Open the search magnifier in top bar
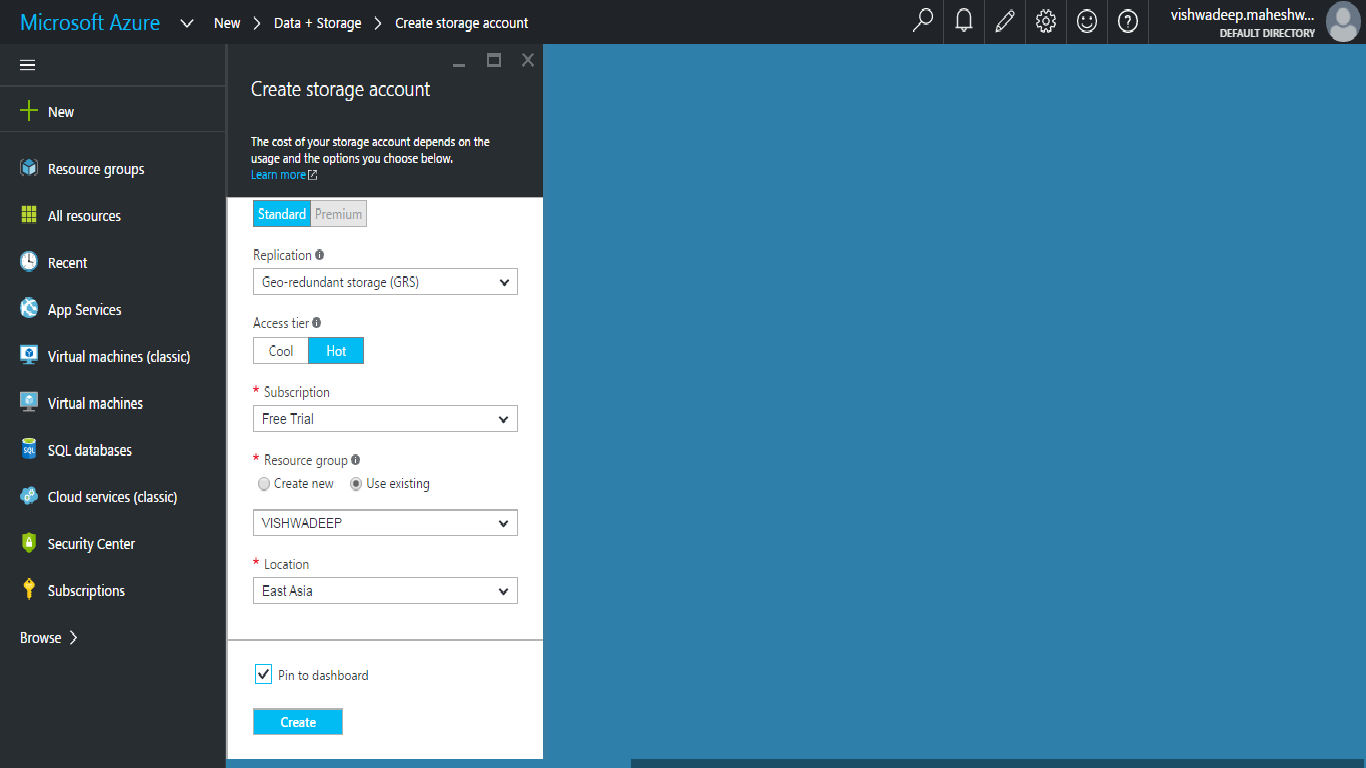The width and height of the screenshot is (1366, 768). click(x=923, y=21)
